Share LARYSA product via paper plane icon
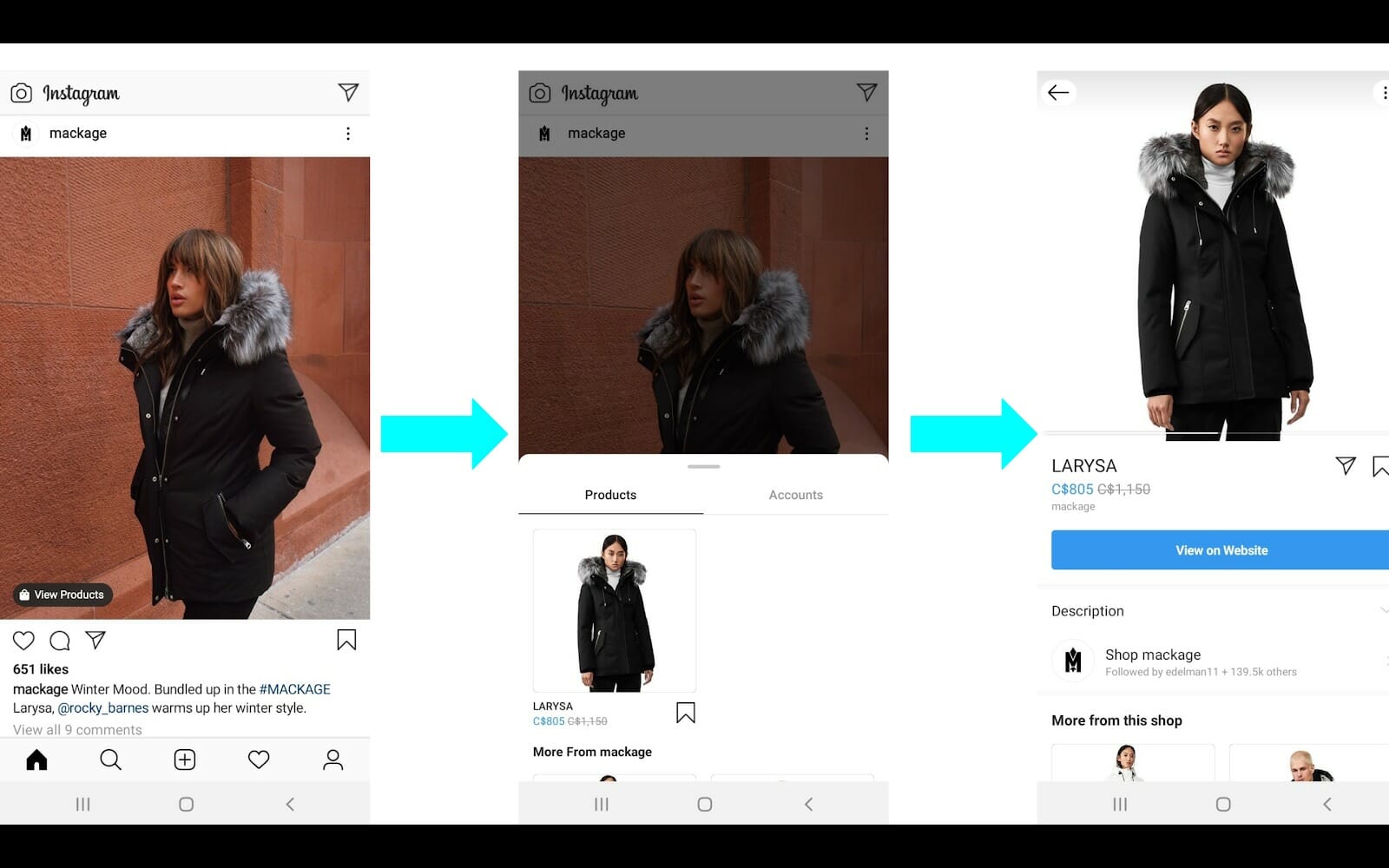Screen dimensions: 1389x868 click(x=1345, y=466)
